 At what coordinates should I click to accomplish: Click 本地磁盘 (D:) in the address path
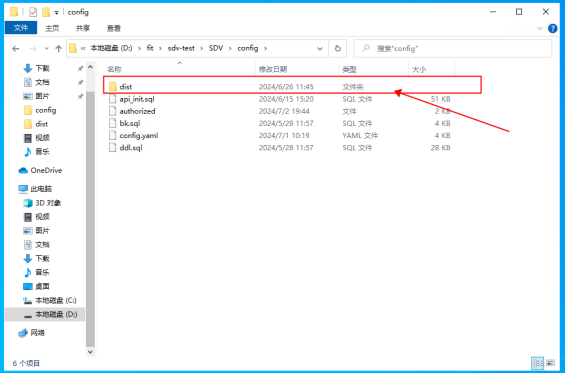[x=111, y=48]
